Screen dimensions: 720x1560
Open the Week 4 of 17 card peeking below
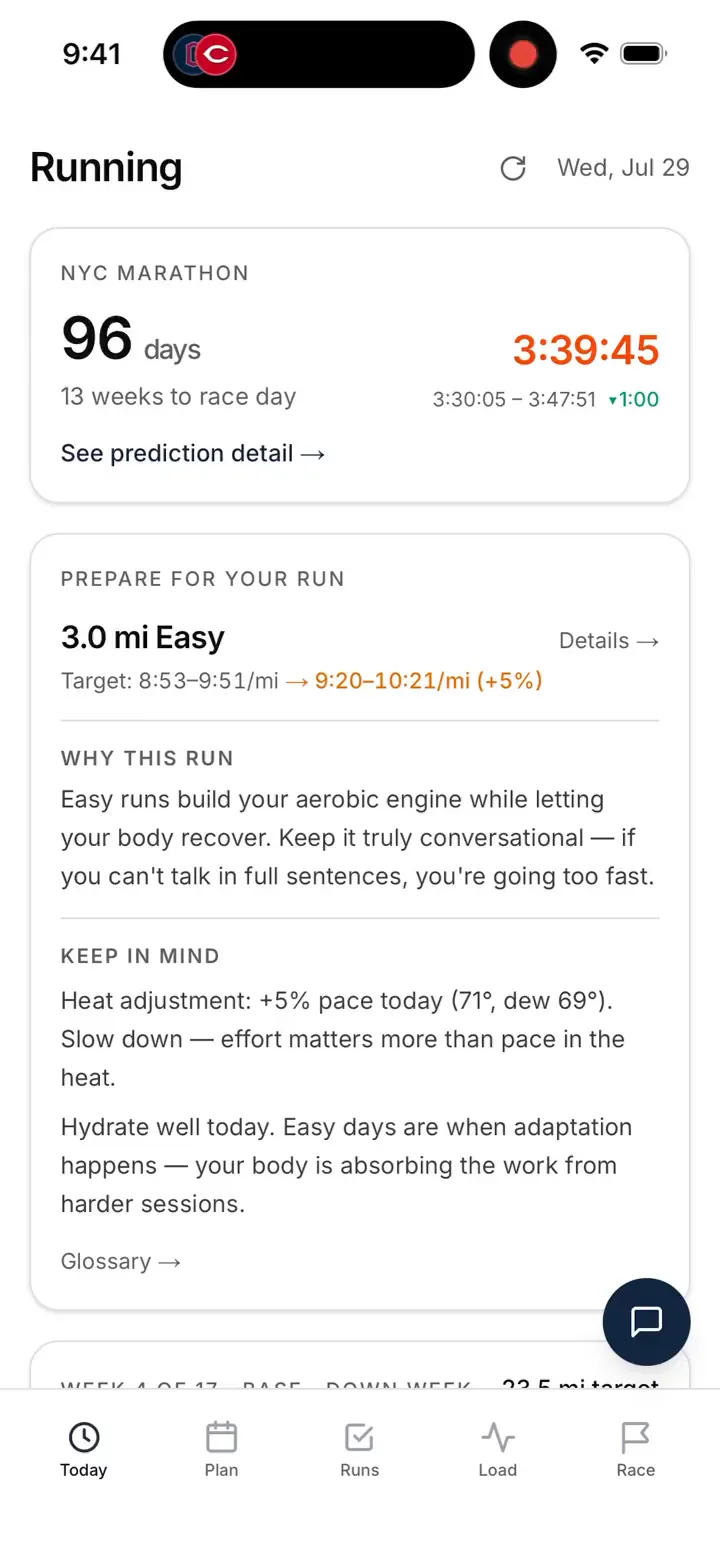click(x=360, y=1365)
